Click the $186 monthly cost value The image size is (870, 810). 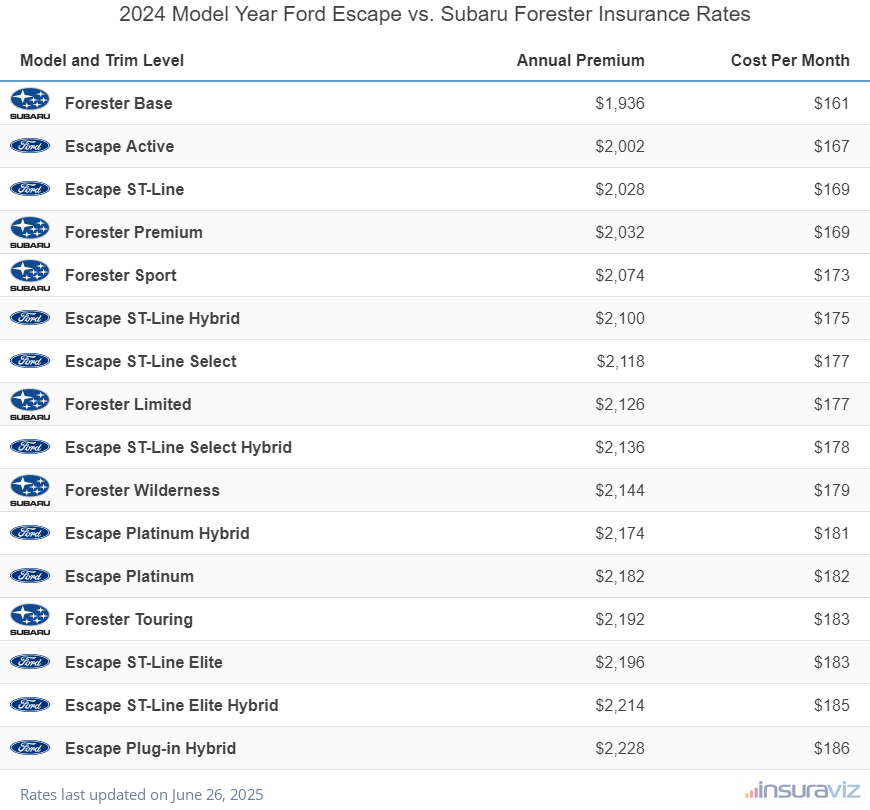point(831,748)
